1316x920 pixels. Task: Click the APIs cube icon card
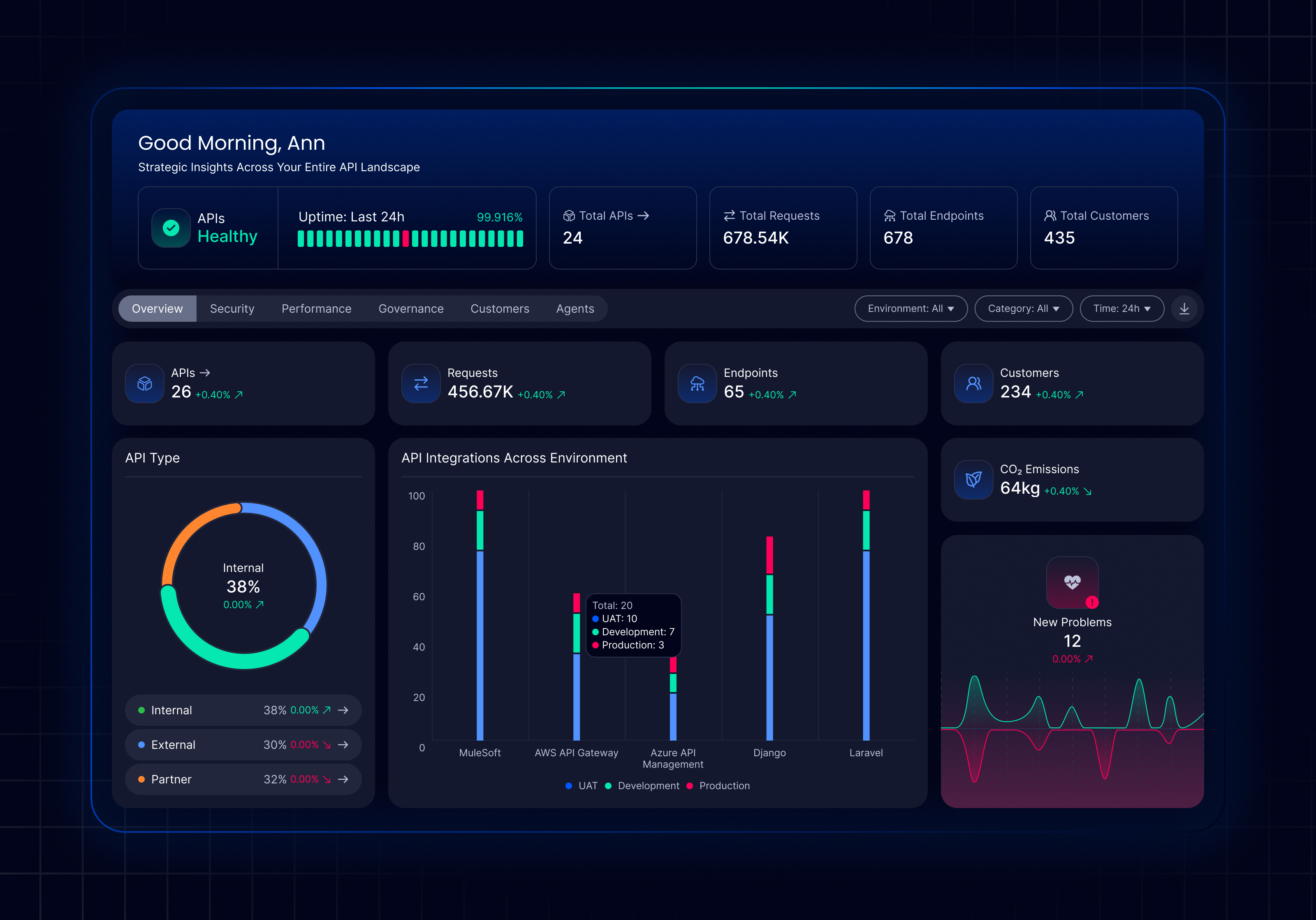145,383
